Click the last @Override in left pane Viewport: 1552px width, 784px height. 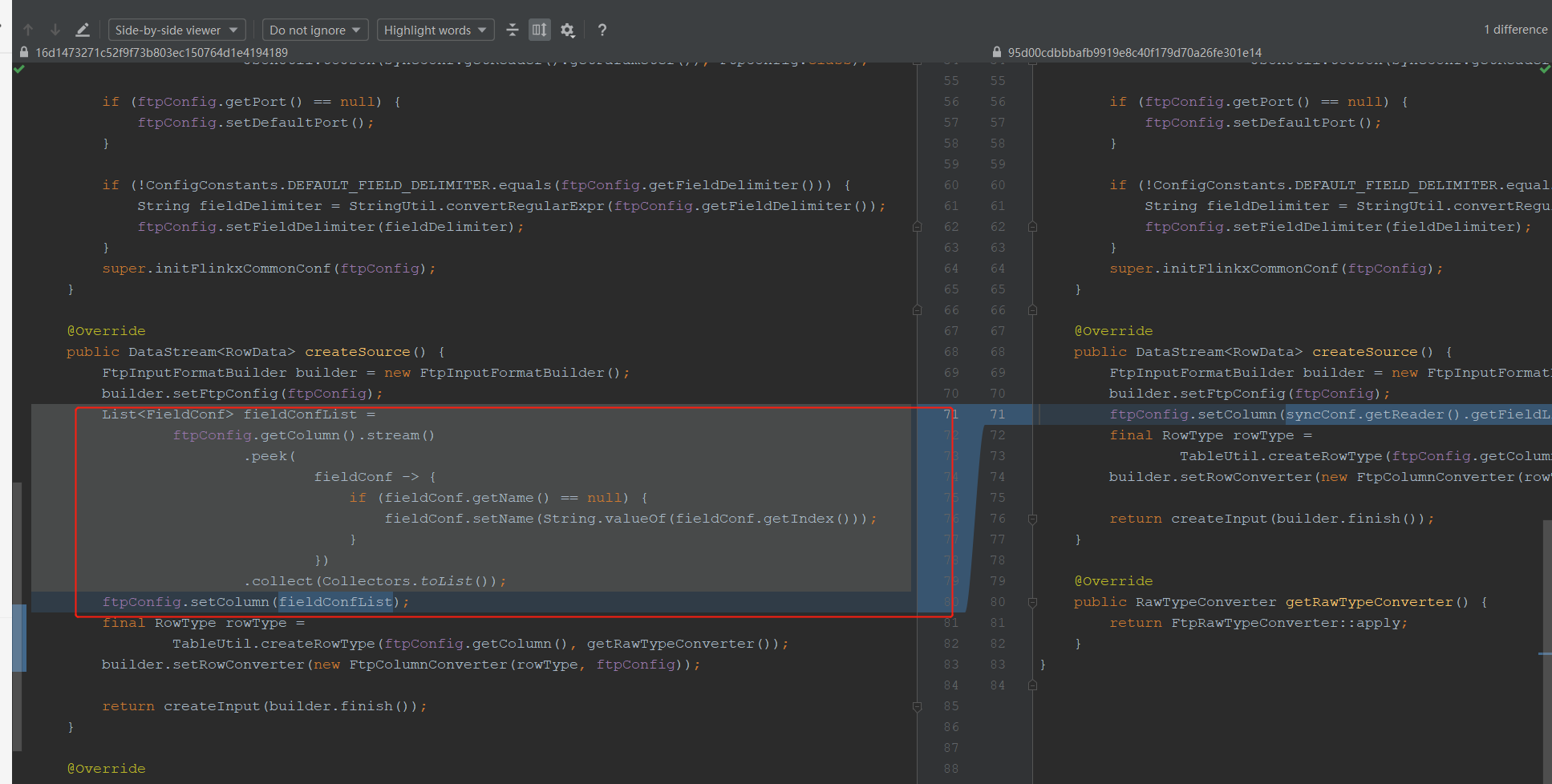tap(106, 769)
